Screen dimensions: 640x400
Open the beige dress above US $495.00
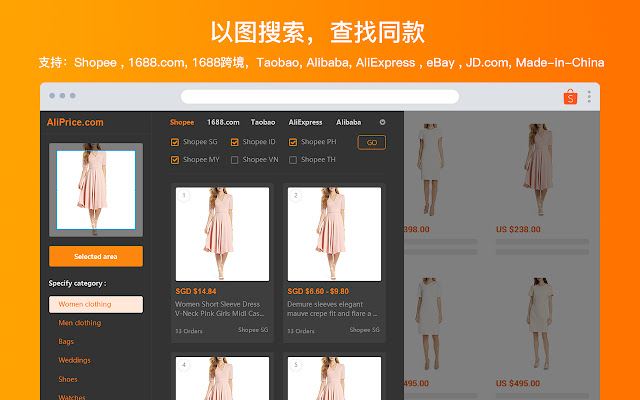pos(540,322)
